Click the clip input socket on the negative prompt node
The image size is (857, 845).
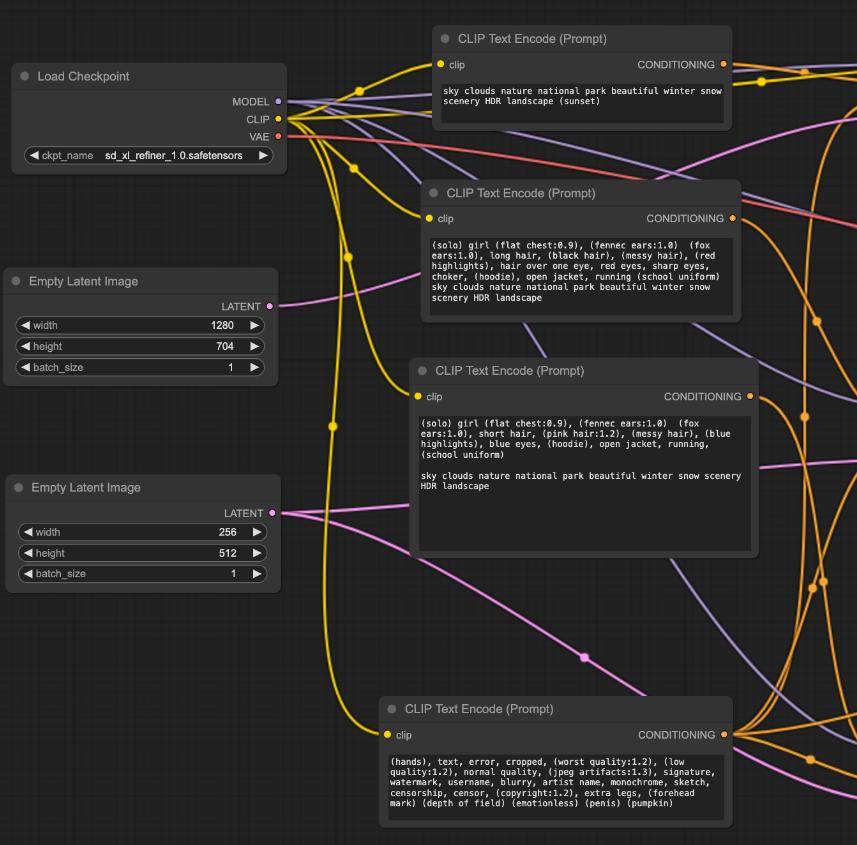(387, 735)
